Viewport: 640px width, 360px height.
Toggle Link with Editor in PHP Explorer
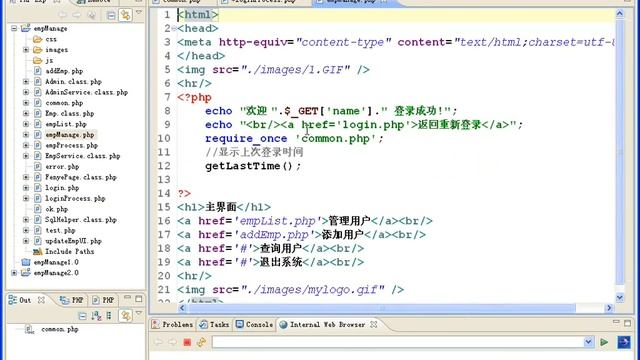click(126, 16)
